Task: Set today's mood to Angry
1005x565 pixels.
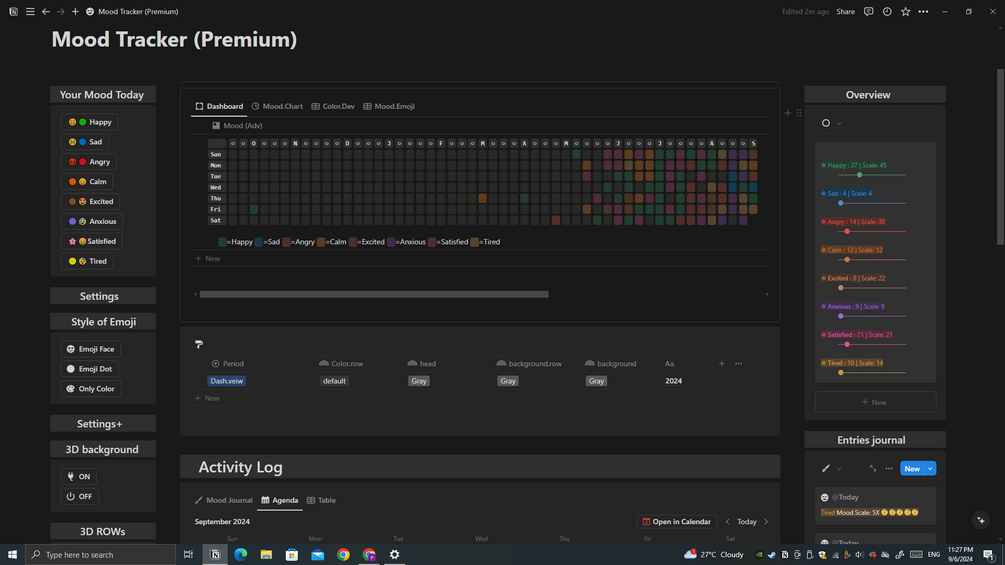Action: click(88, 161)
